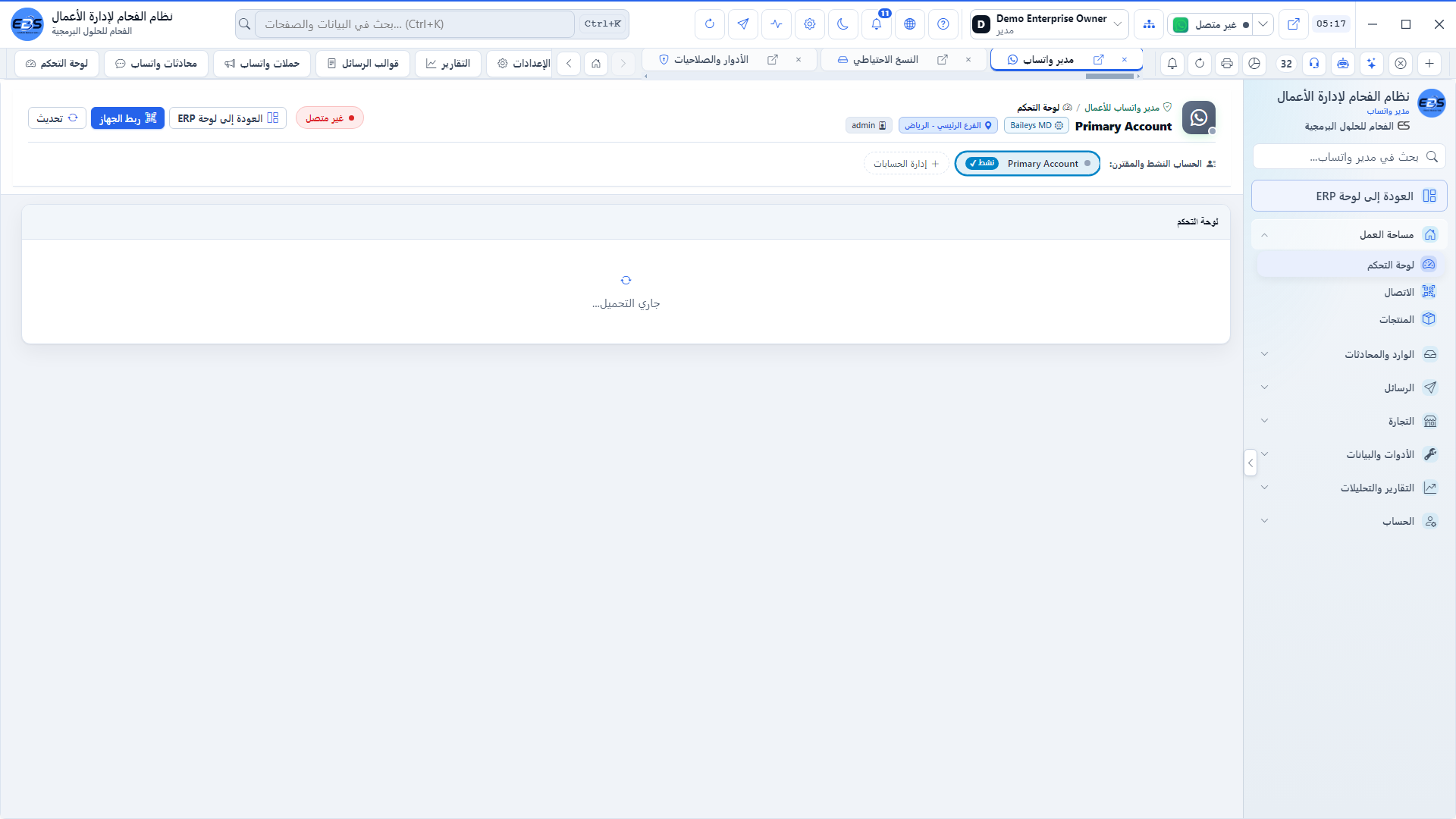This screenshot has height=819, width=1456.
Task: Expand the WhatsApp غير متصل status dropdown arrow
Action: click(x=1263, y=24)
